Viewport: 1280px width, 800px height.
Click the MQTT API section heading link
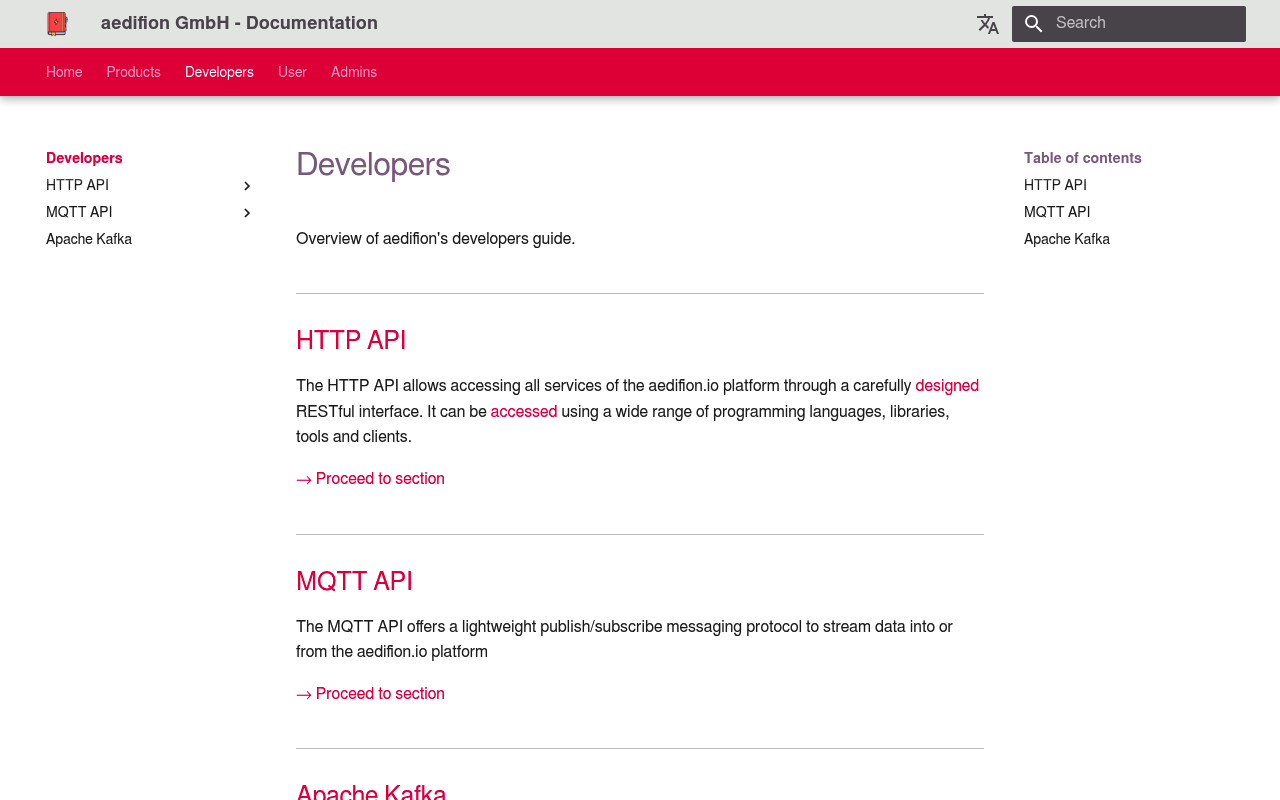354,581
